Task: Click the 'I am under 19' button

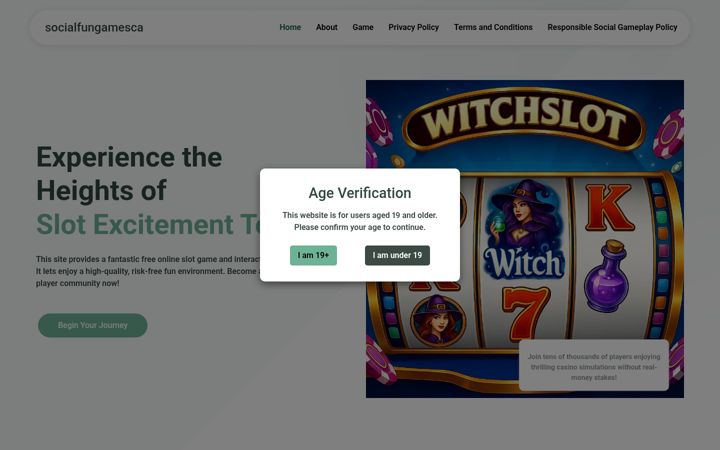Action: coord(397,255)
